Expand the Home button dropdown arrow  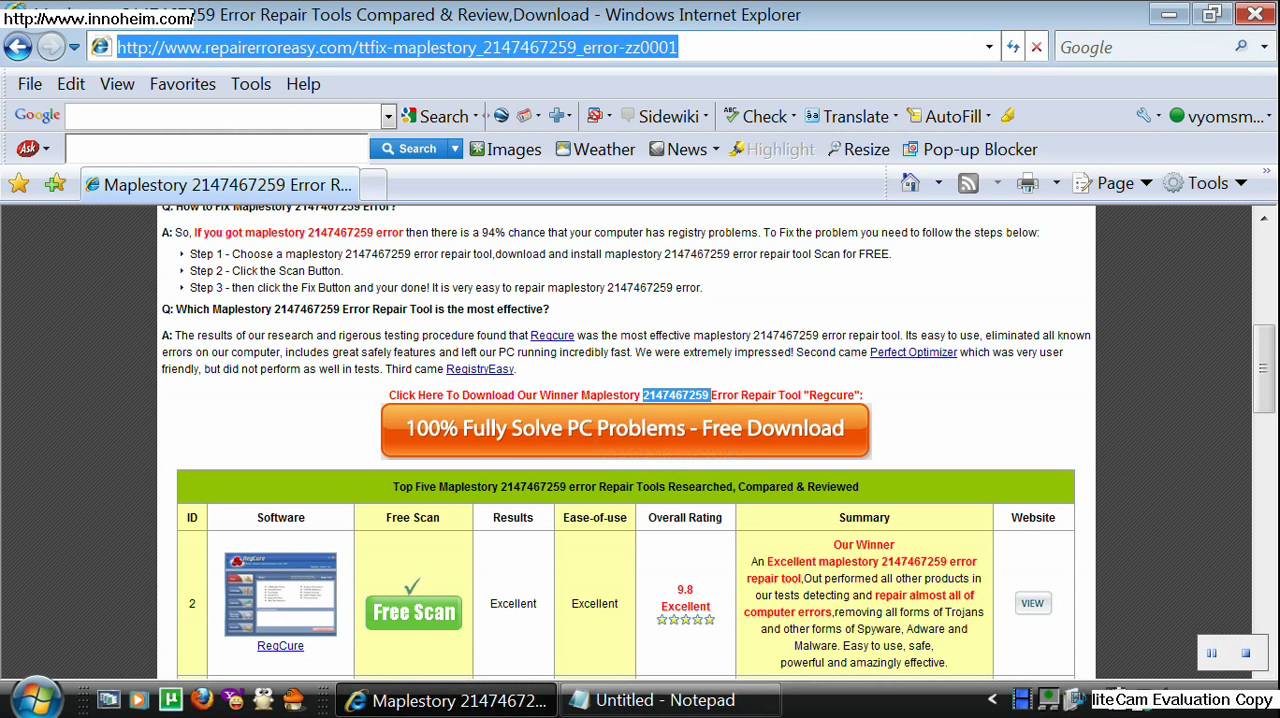point(938,183)
